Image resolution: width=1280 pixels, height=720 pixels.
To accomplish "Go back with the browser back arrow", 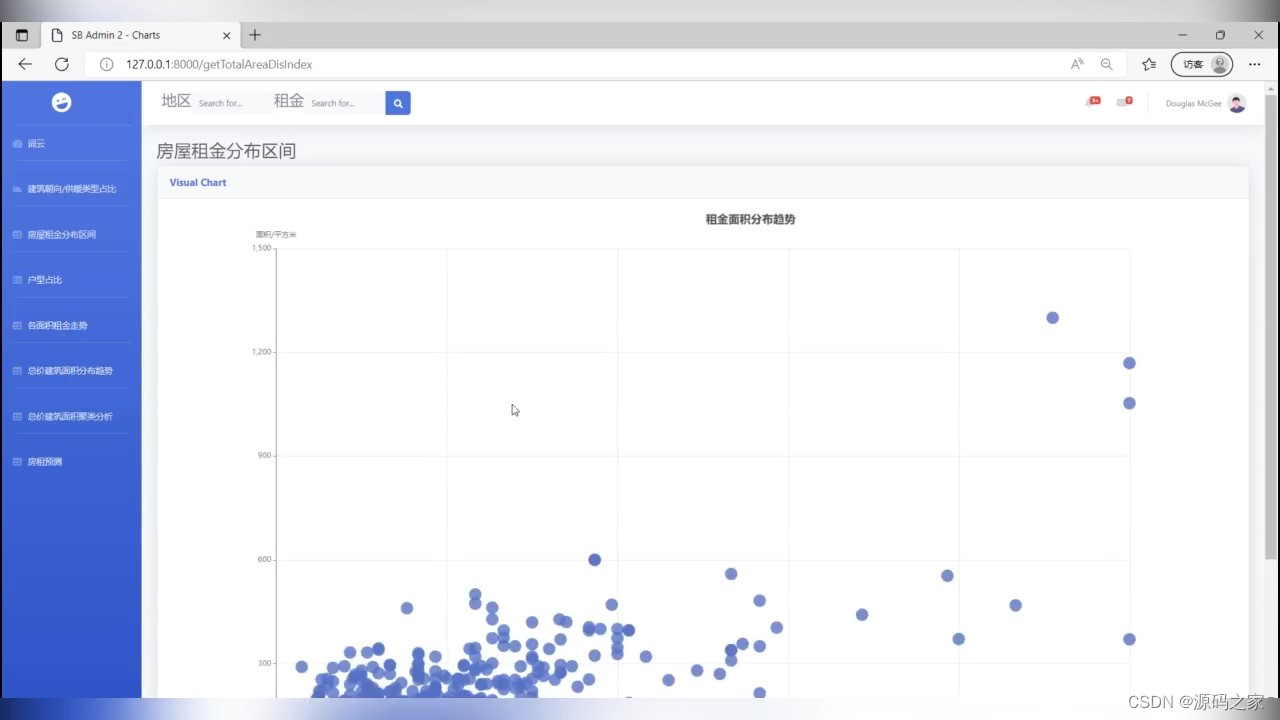I will tap(25, 64).
